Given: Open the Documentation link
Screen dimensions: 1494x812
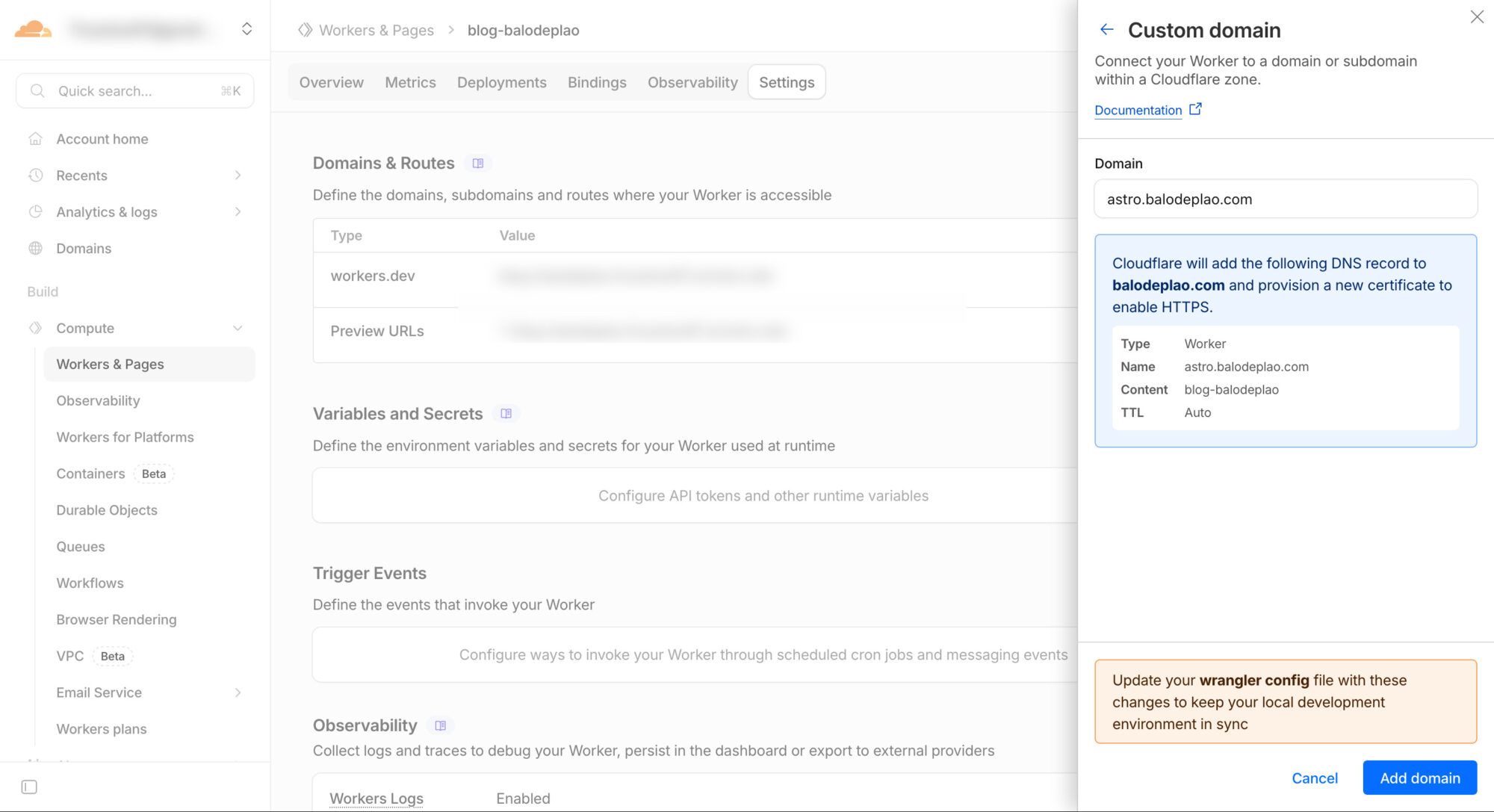Looking at the screenshot, I should pos(1138,111).
